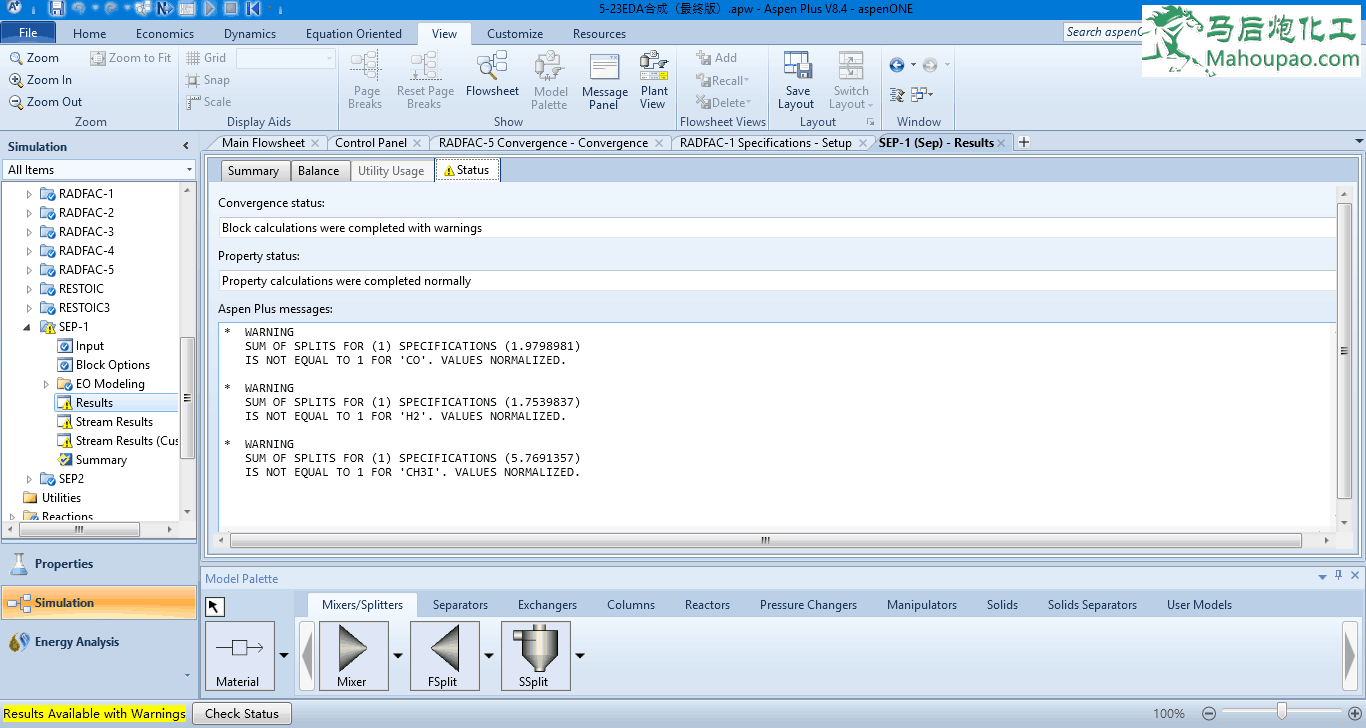Pin the Model Palette panel

[1338, 575]
